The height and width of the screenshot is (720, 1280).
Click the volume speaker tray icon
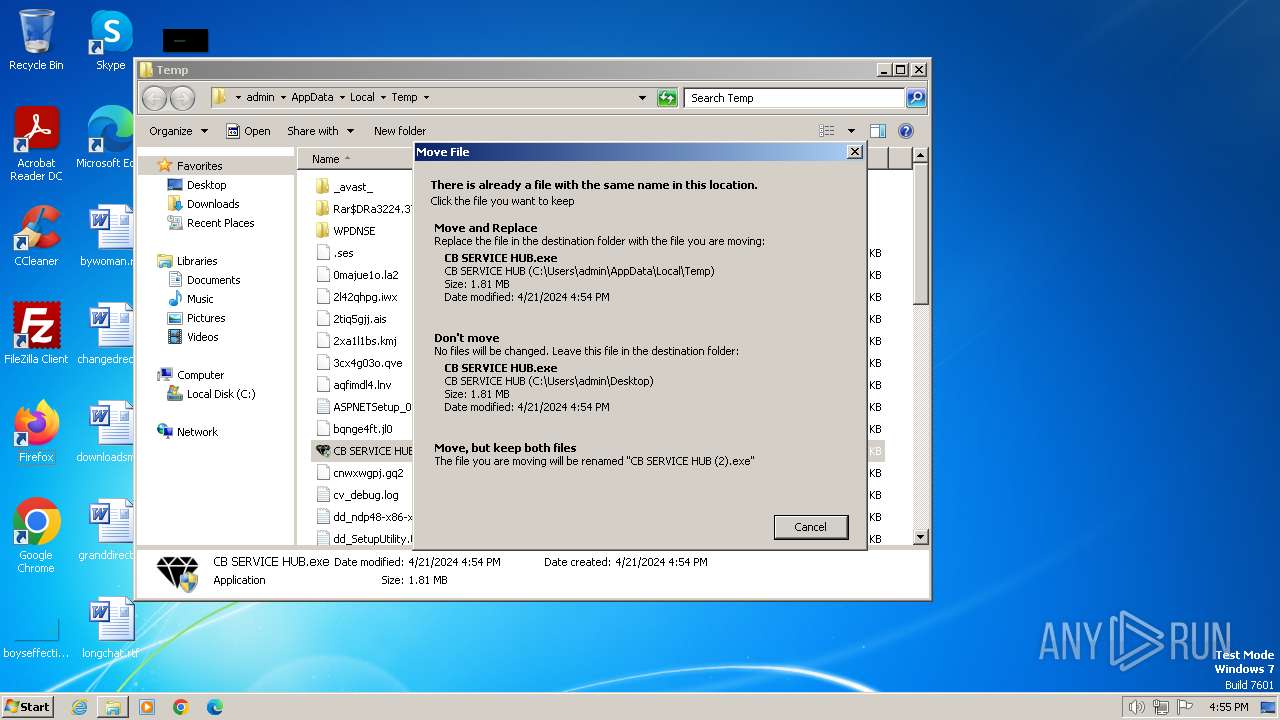[1136, 707]
